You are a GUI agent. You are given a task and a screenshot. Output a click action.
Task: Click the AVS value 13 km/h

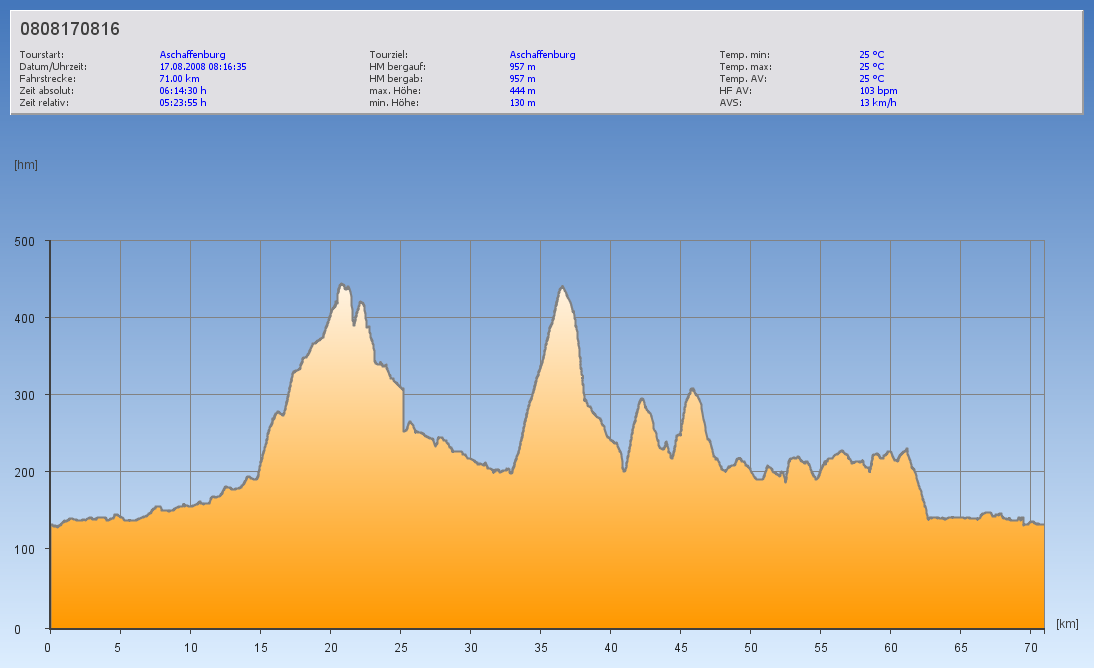877,103
